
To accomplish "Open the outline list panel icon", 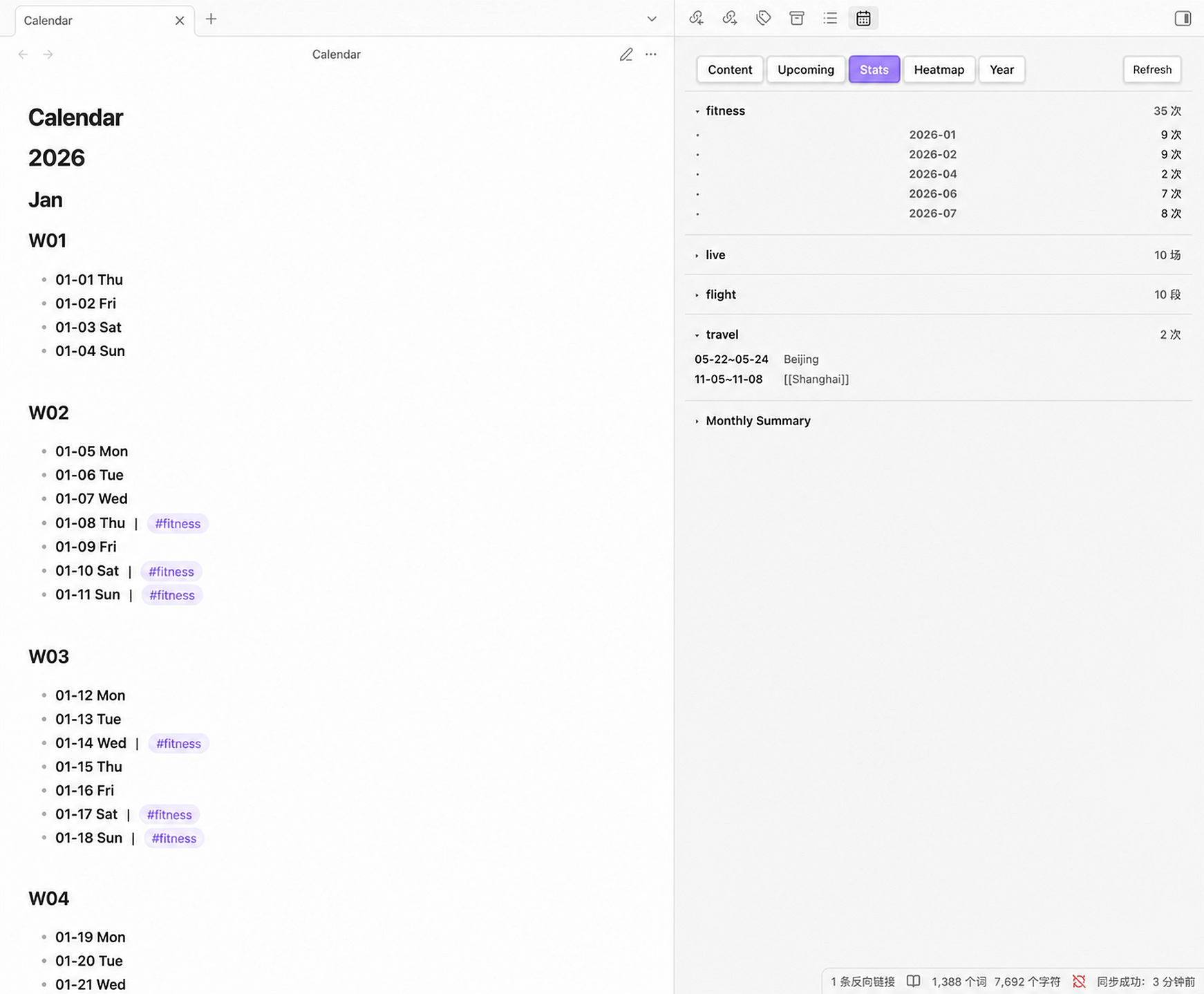I will (x=830, y=19).
